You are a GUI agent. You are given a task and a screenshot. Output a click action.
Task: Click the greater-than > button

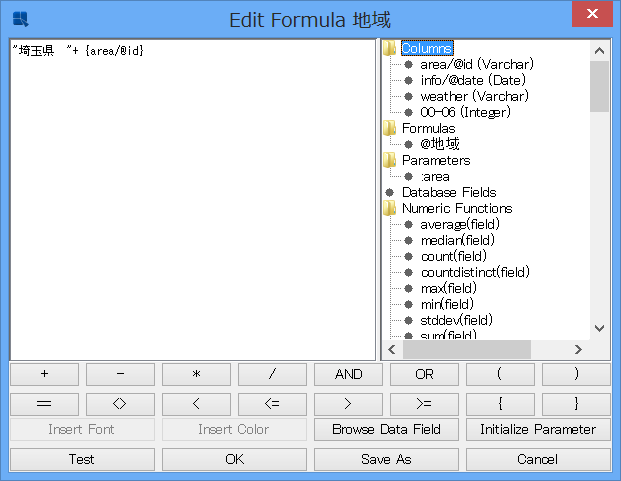click(x=349, y=404)
